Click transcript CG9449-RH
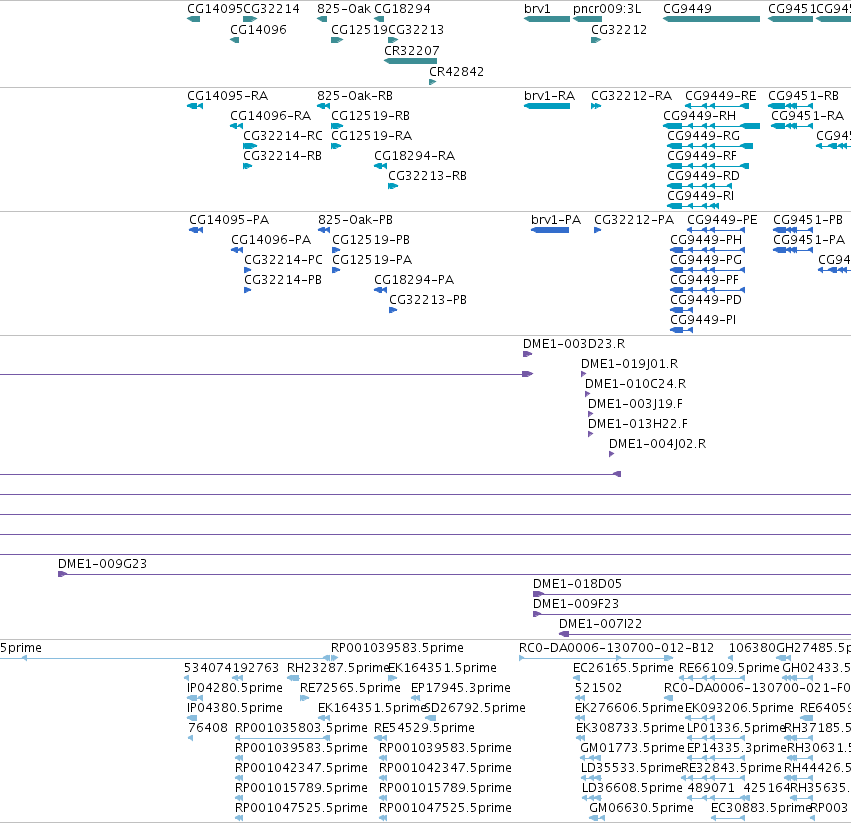Viewport: 851px width, 823px height. pos(700,116)
